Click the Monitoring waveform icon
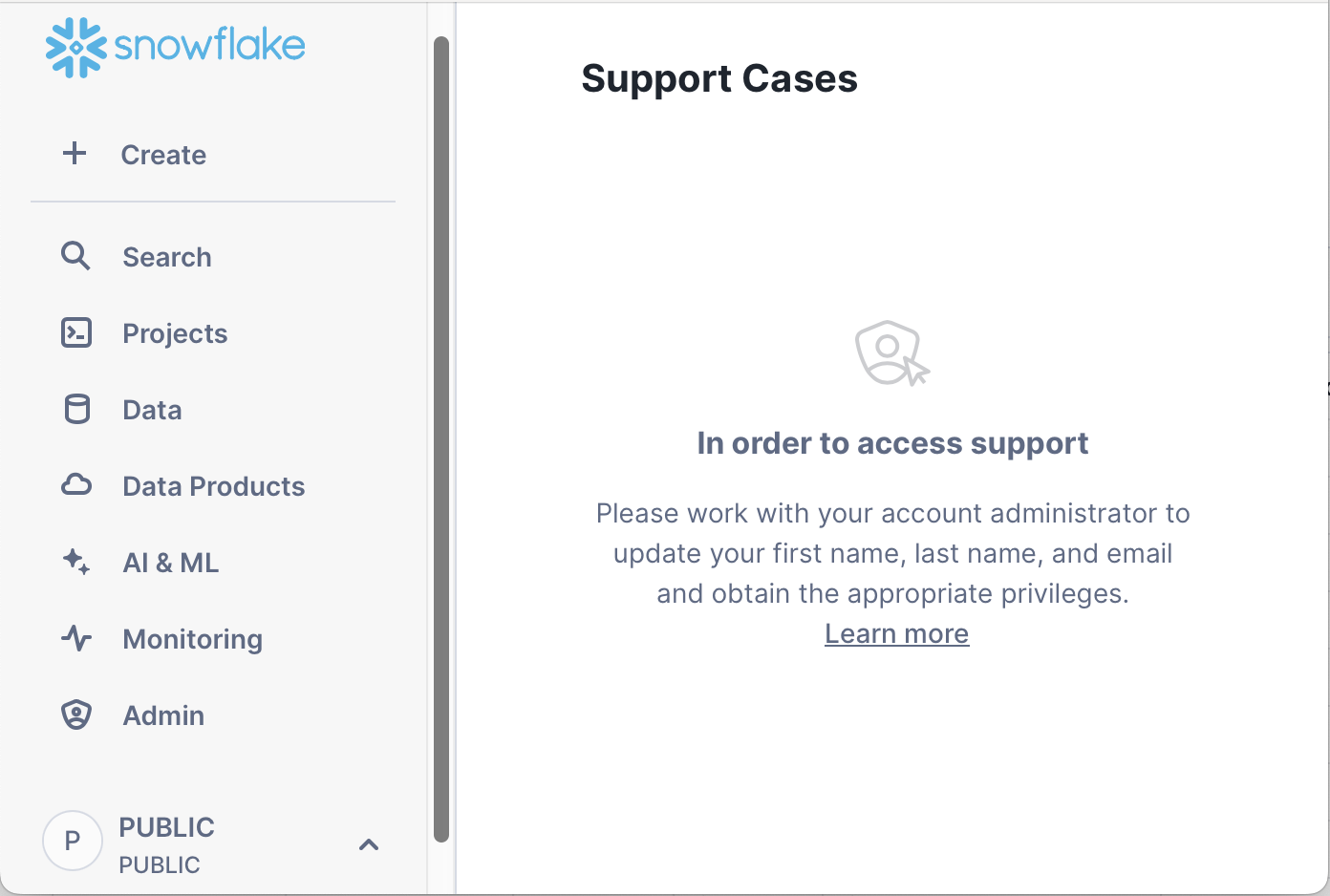1330x896 pixels. [75, 638]
